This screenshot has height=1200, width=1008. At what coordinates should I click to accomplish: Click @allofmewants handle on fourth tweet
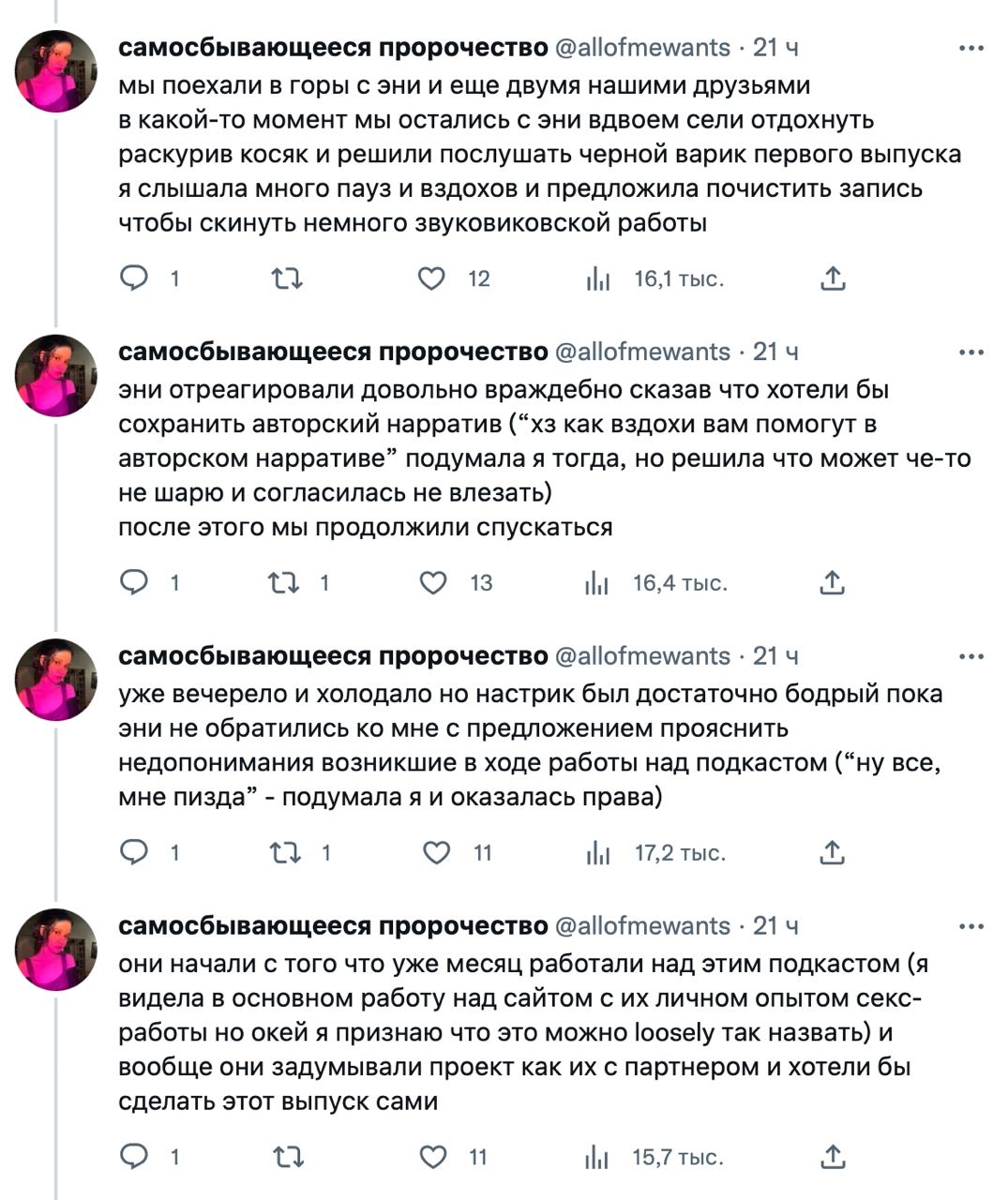point(643,925)
